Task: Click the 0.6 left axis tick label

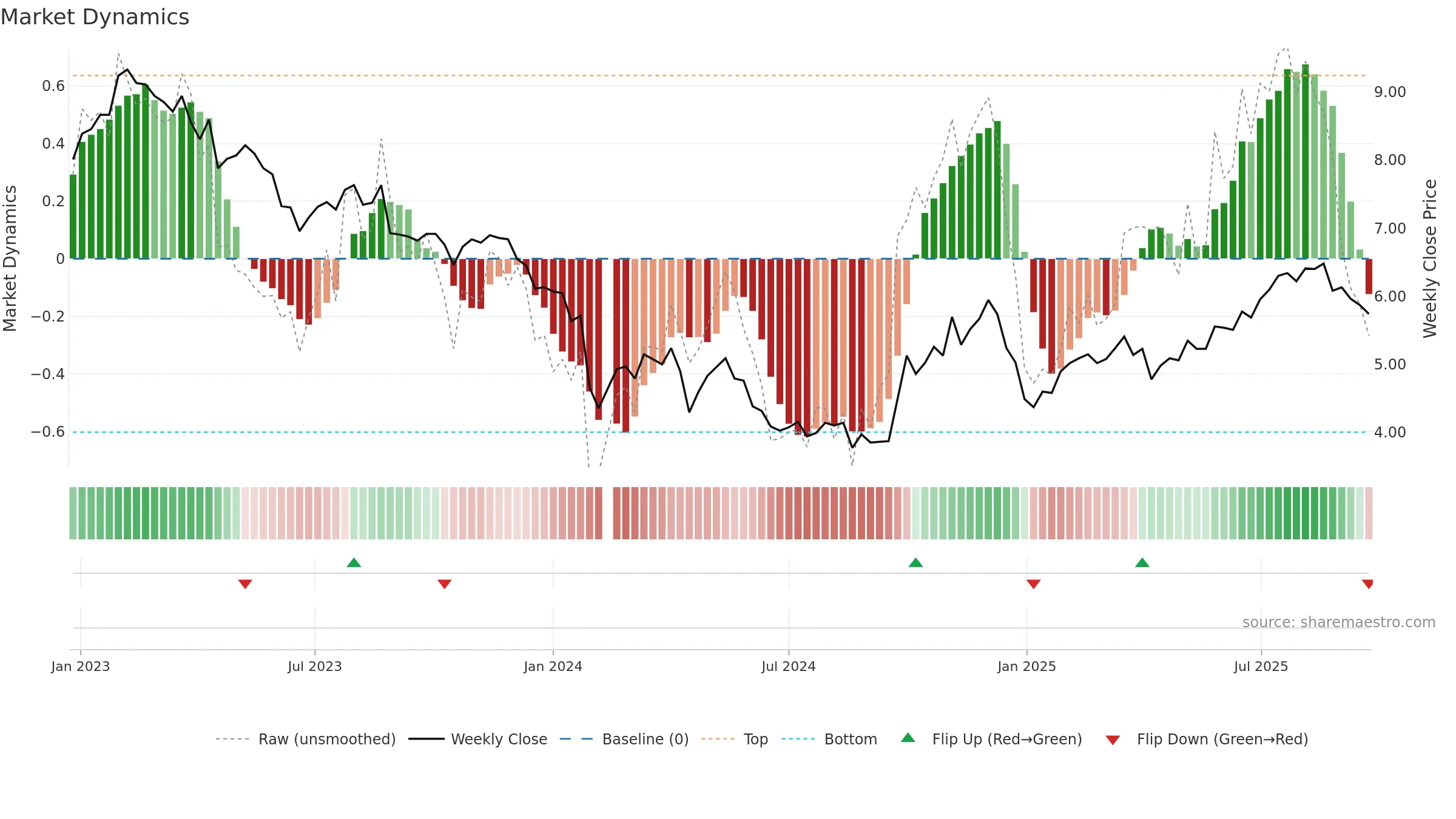Action: pos(53,86)
